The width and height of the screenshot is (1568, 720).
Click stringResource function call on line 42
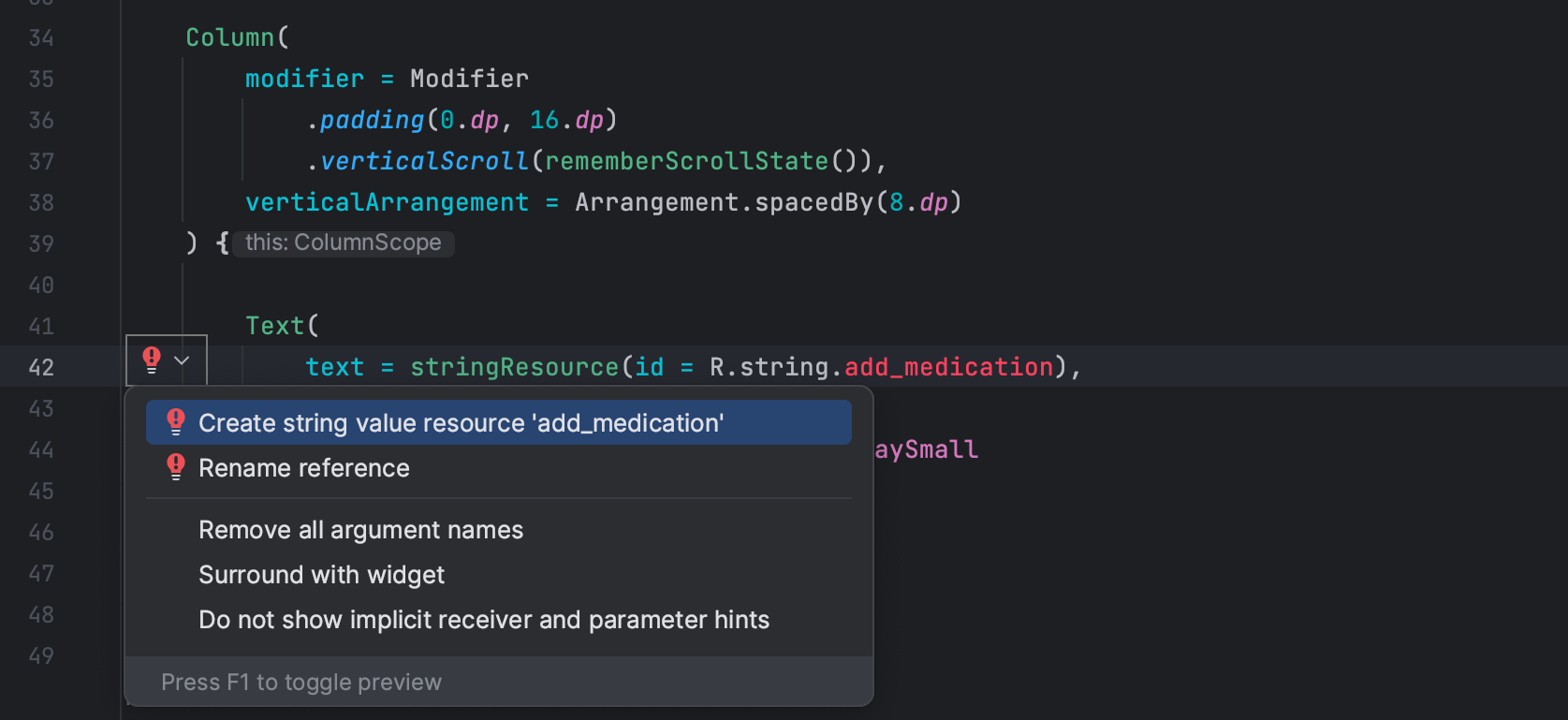(514, 367)
